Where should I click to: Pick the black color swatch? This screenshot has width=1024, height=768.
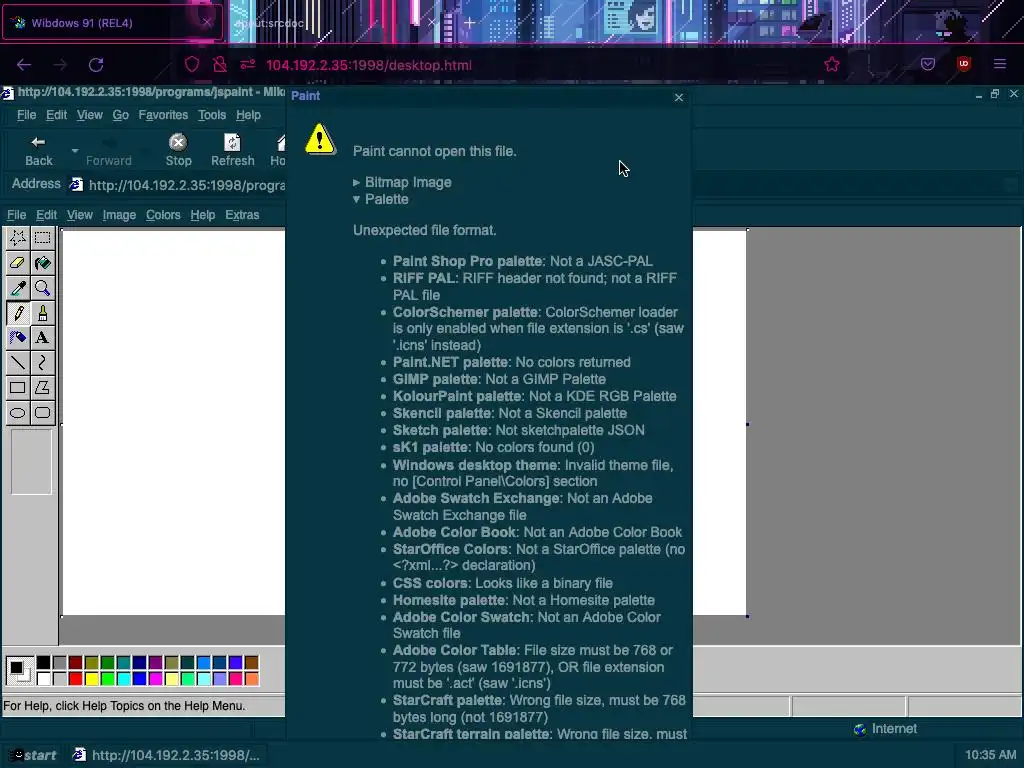[x=43, y=663]
